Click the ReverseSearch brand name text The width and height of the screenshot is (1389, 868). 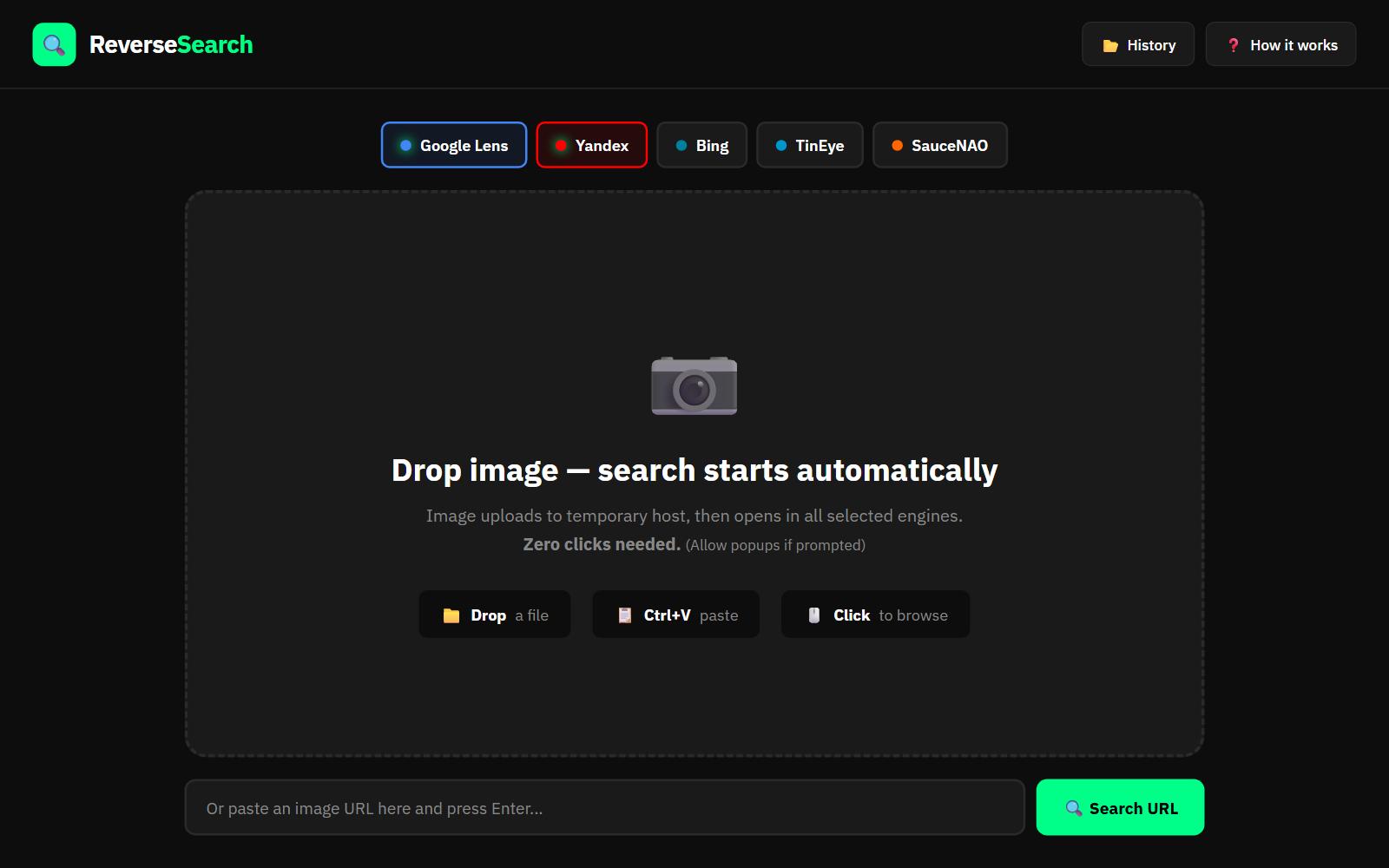[171, 44]
